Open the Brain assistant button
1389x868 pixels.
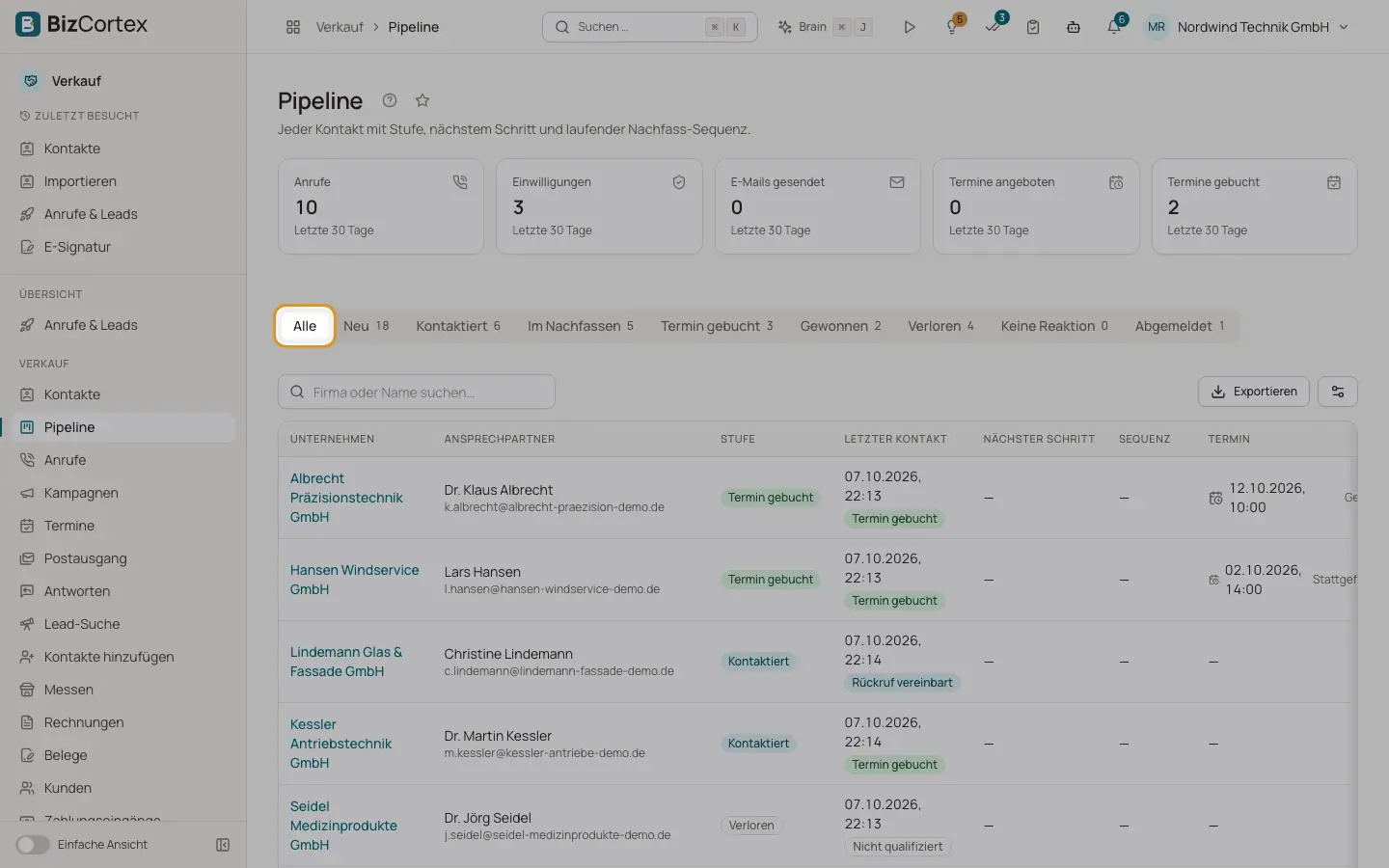tap(825, 27)
